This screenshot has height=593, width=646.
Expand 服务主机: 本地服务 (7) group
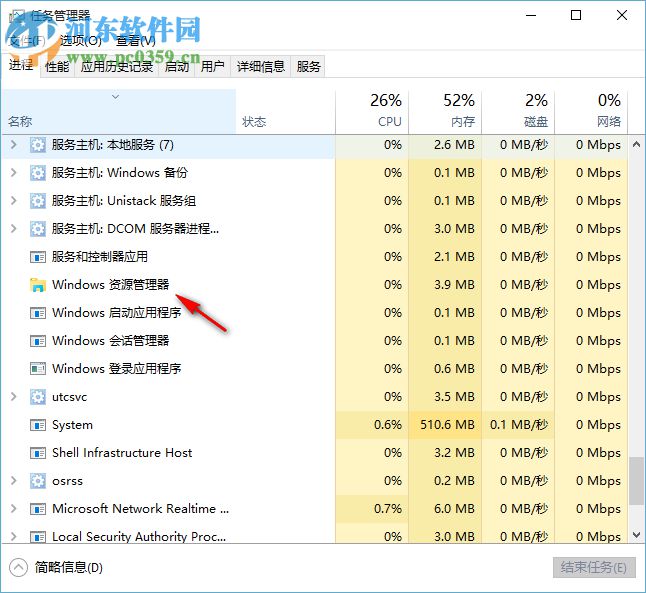(14, 145)
